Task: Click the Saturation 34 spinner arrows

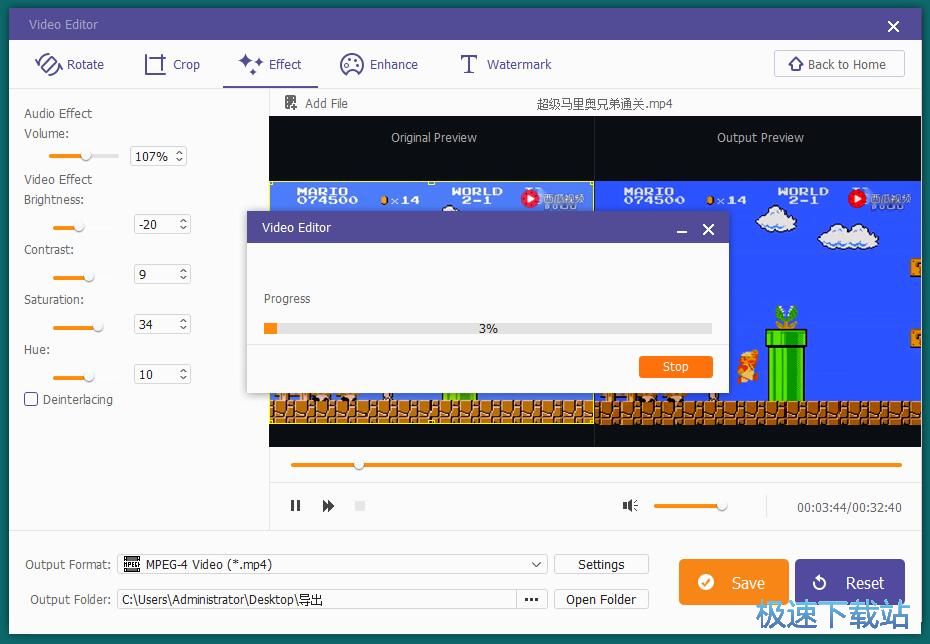Action: [183, 324]
